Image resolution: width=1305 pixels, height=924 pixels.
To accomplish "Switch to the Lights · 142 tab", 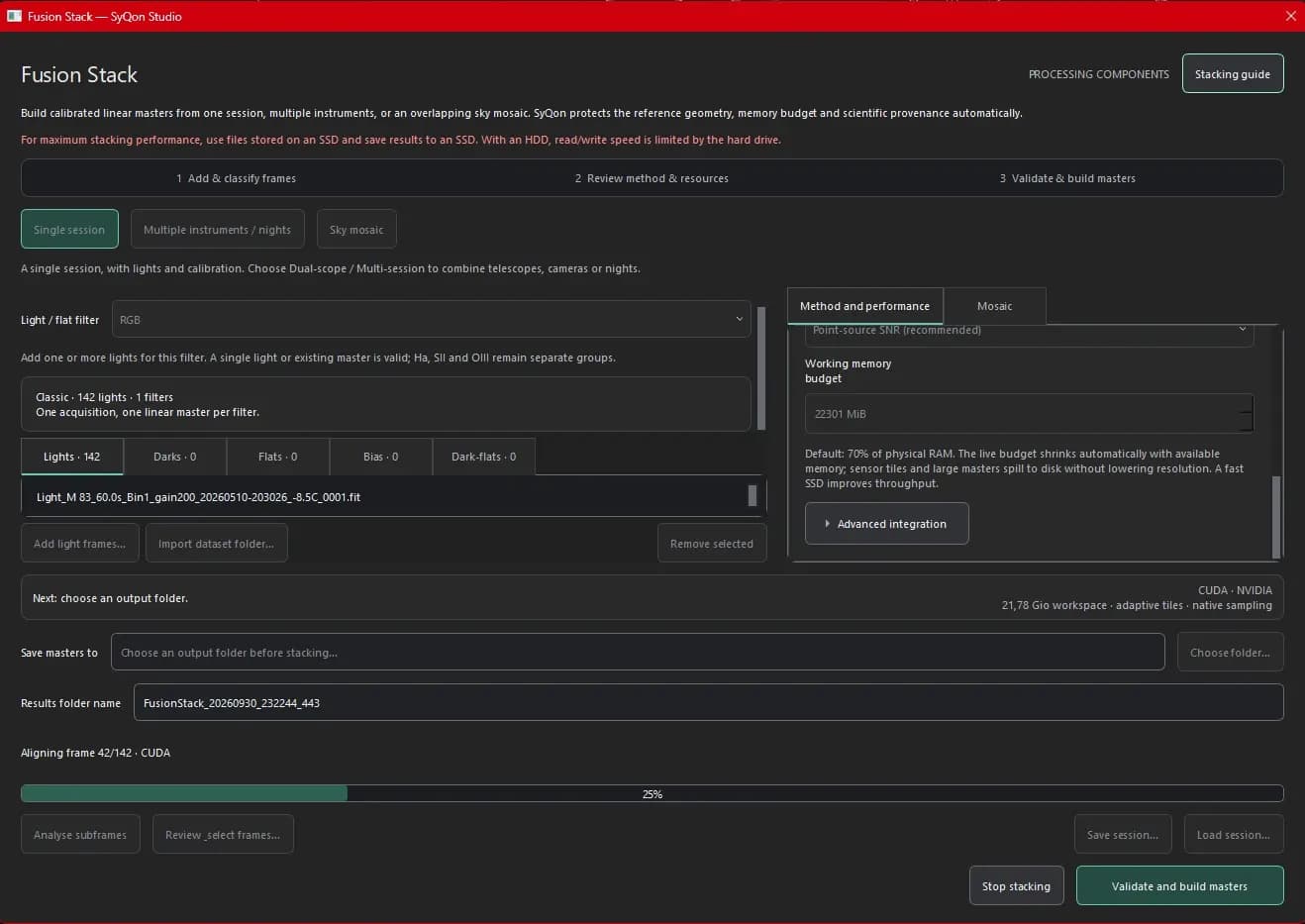I will click(72, 457).
